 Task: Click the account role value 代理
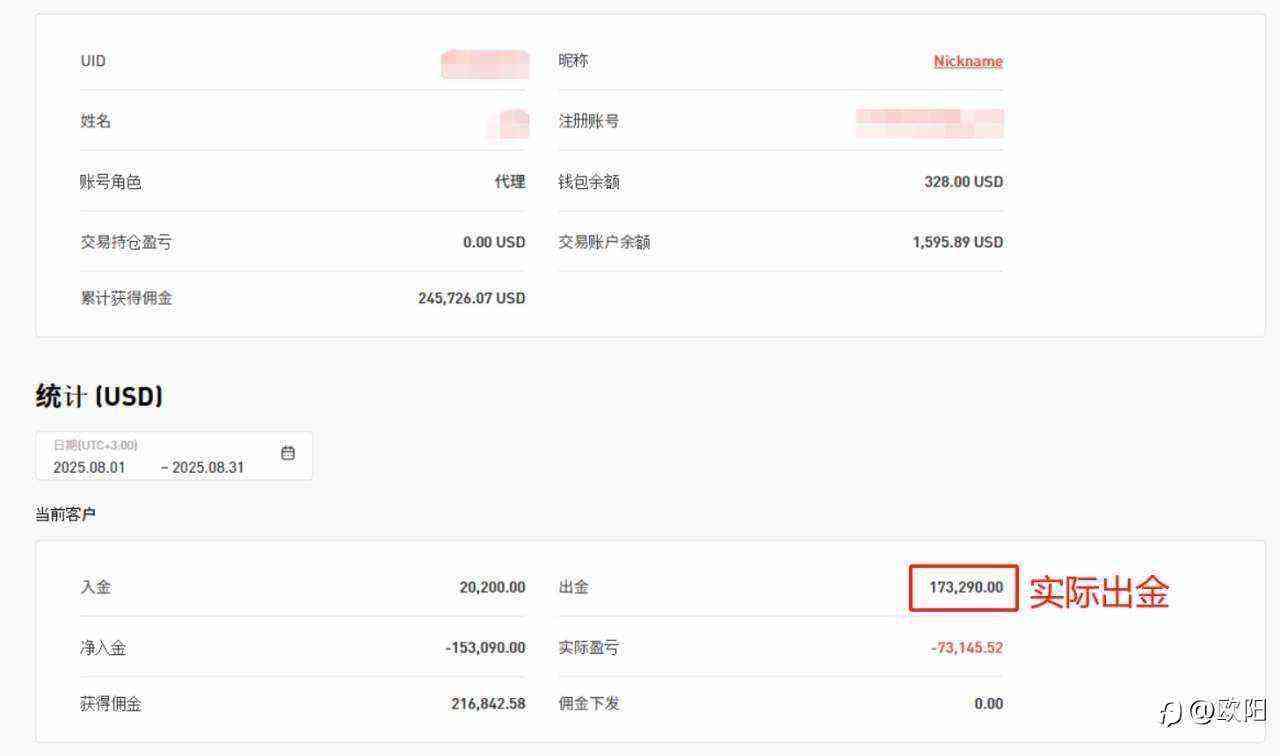(510, 182)
